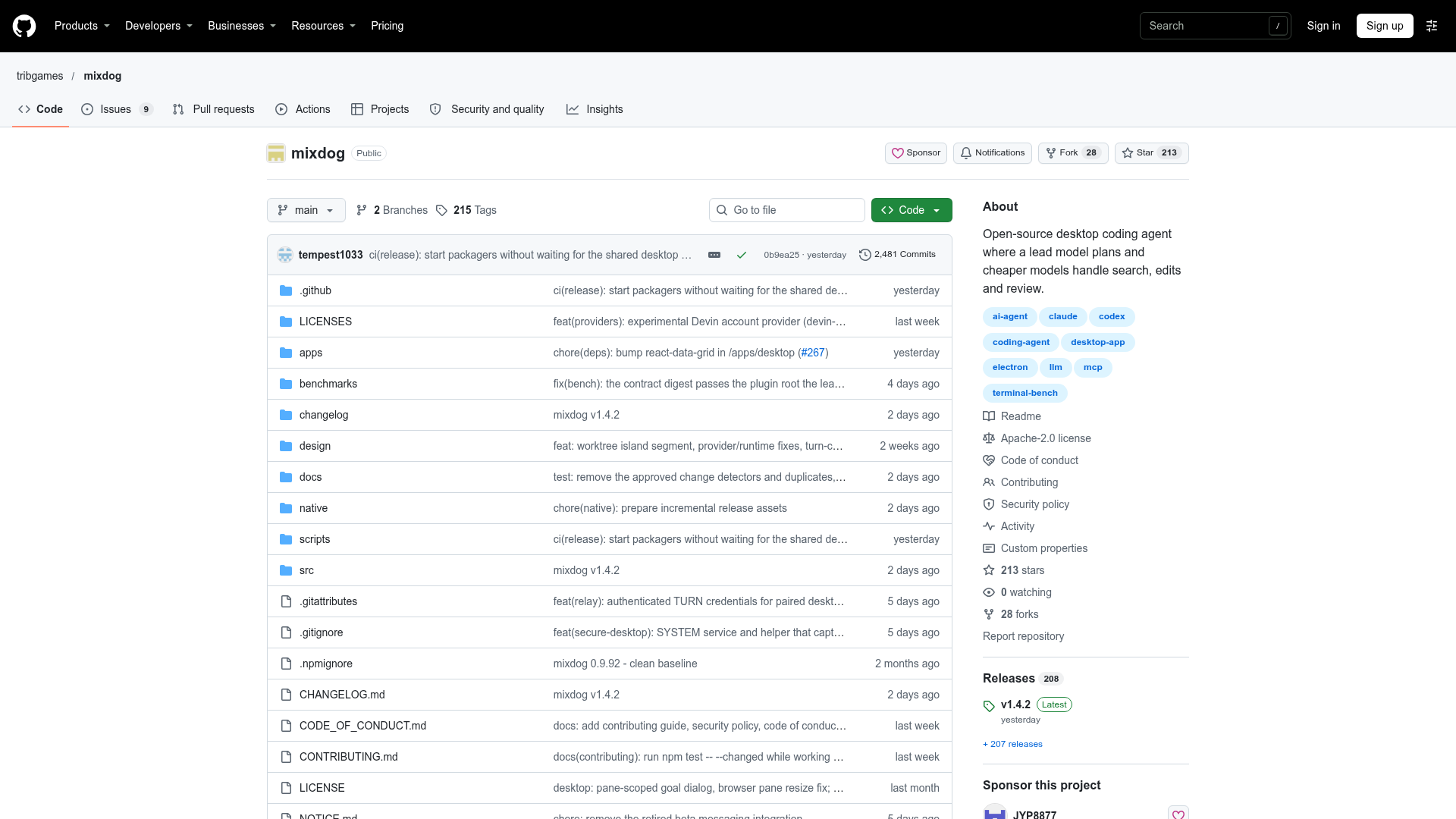Click the heart icon under Sponsor this project
The image size is (1456, 819).
(x=1178, y=814)
